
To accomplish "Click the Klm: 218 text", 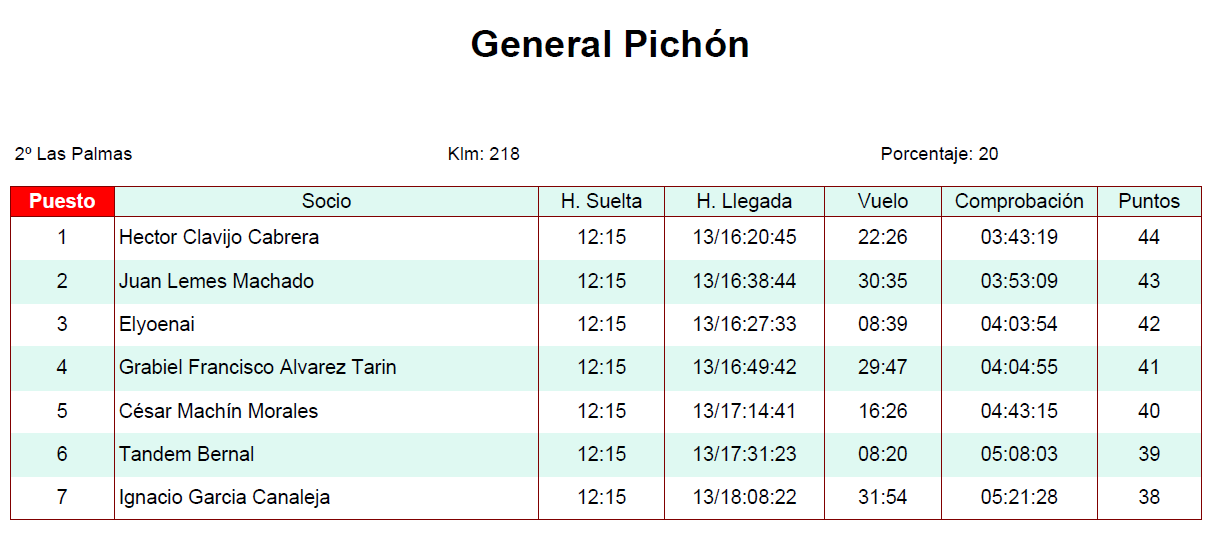I will (x=483, y=154).
